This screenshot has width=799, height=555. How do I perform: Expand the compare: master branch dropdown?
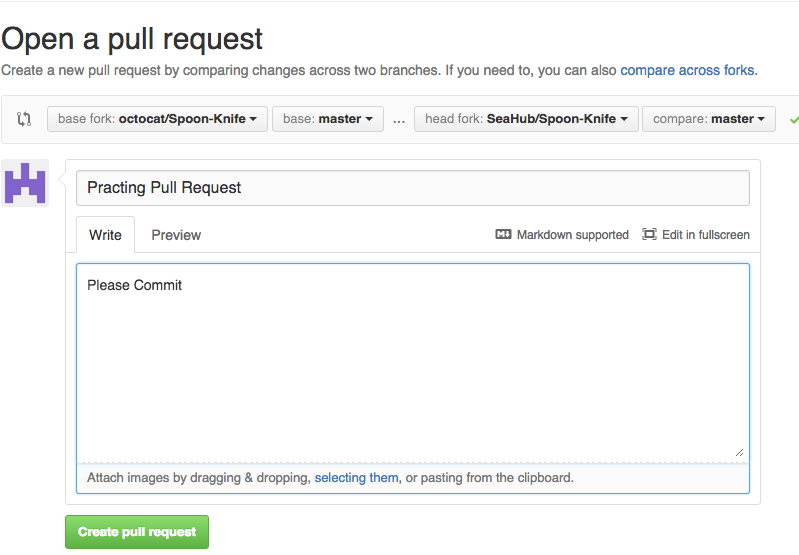tap(709, 119)
